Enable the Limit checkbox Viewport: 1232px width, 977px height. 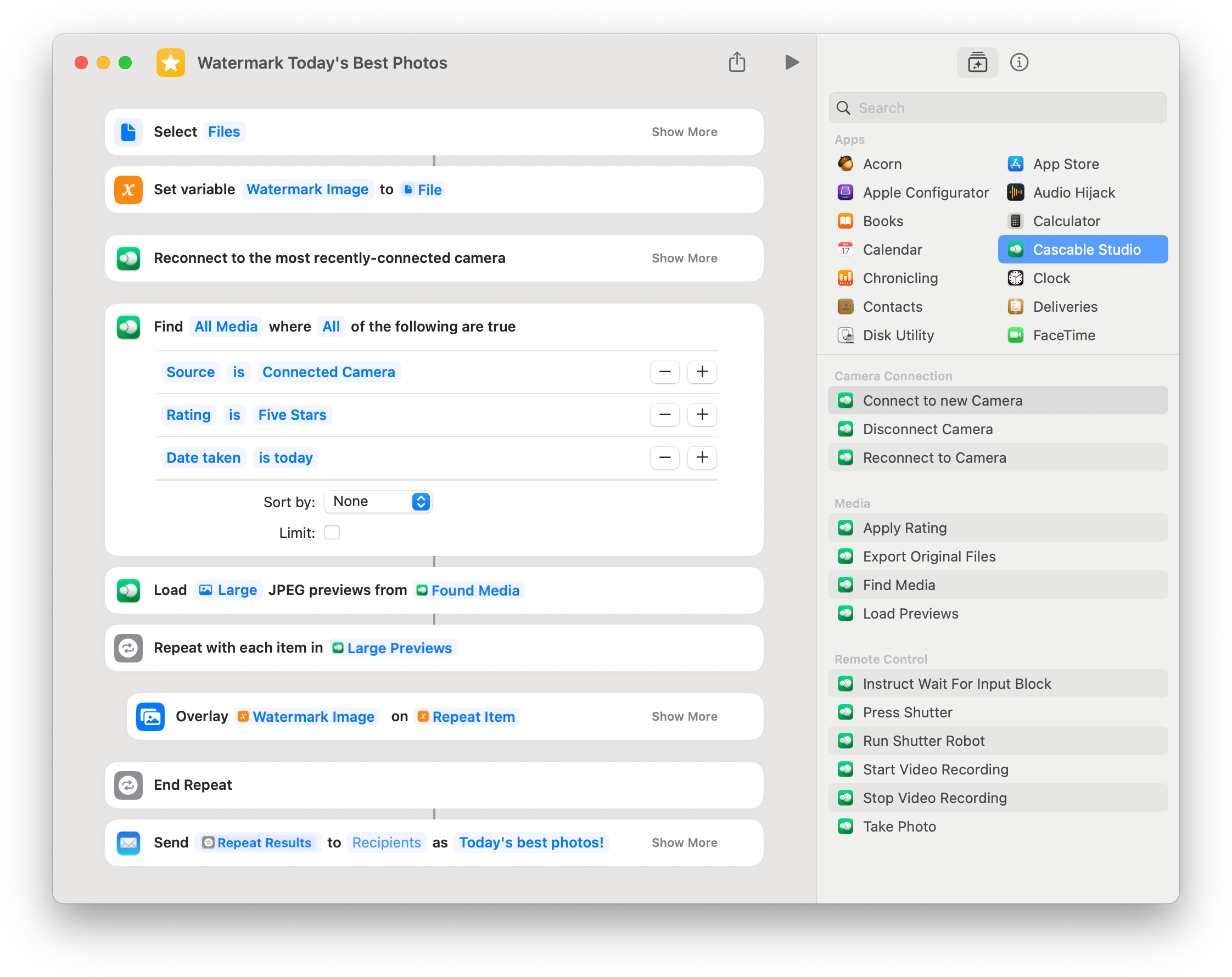click(332, 532)
